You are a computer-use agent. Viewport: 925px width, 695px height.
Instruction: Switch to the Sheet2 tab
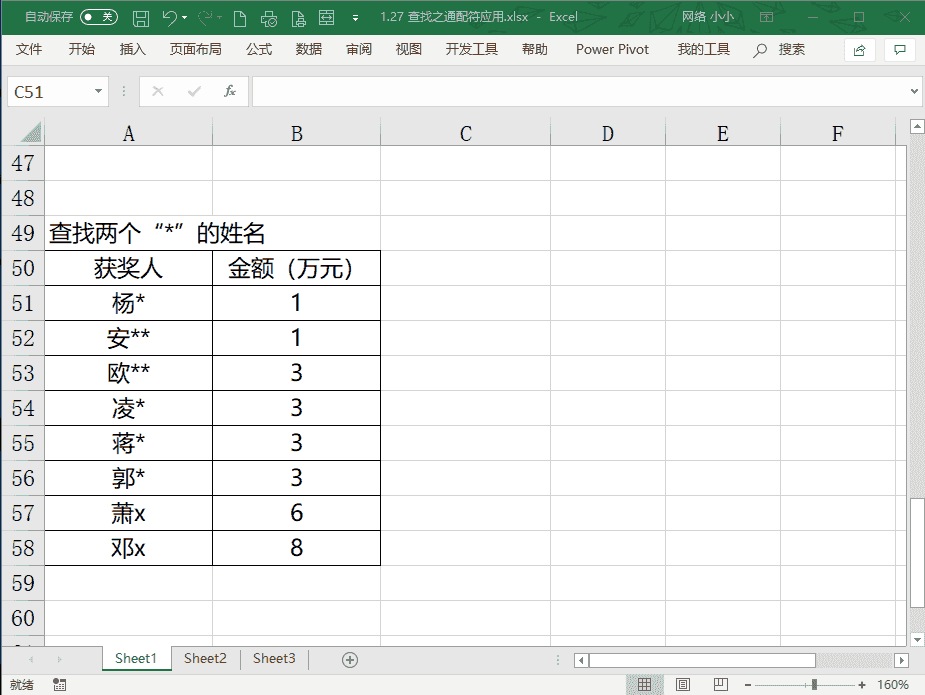[205, 658]
